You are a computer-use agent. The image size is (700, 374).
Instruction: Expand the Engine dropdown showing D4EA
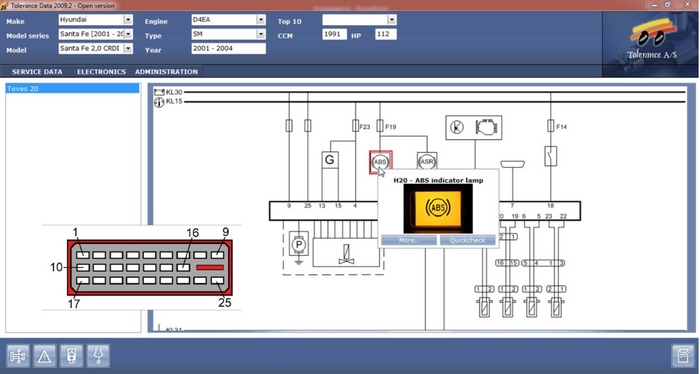click(x=261, y=20)
